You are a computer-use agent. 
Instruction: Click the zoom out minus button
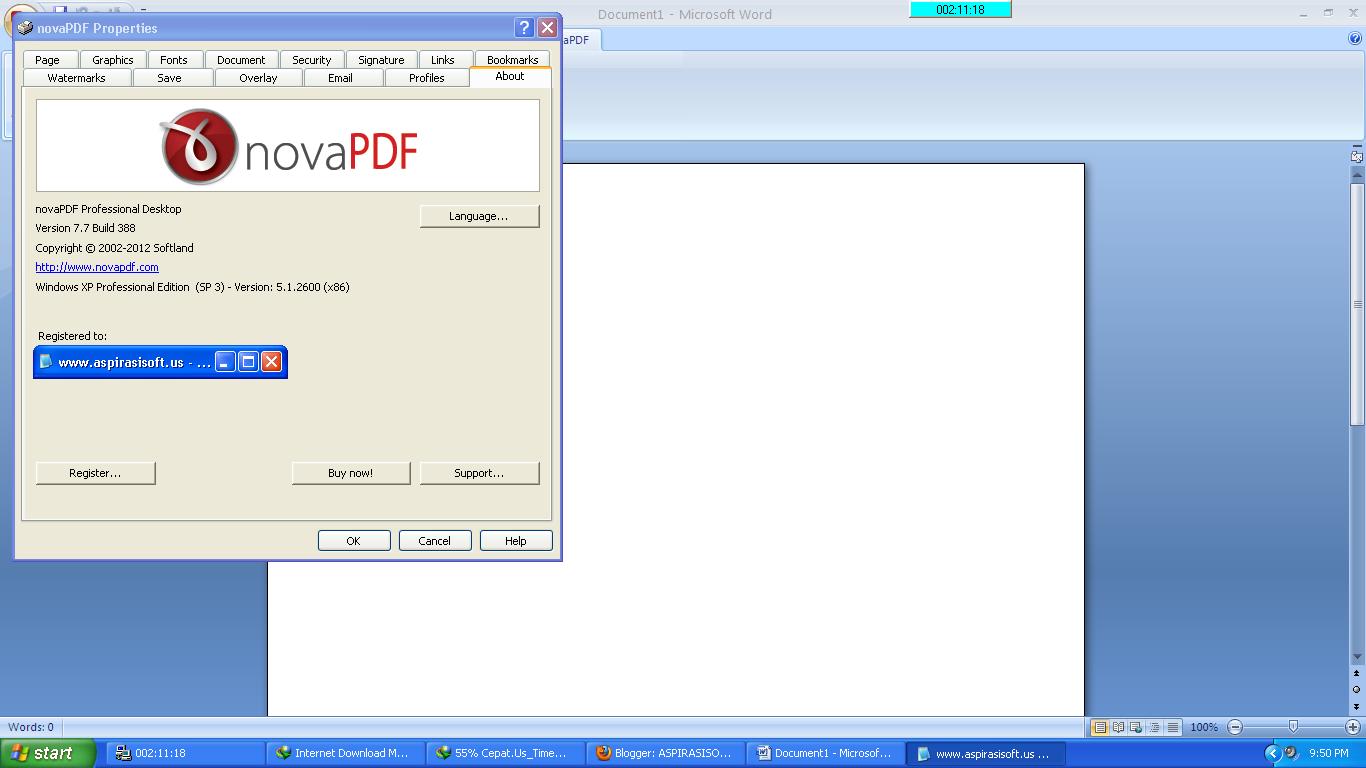[1235, 727]
